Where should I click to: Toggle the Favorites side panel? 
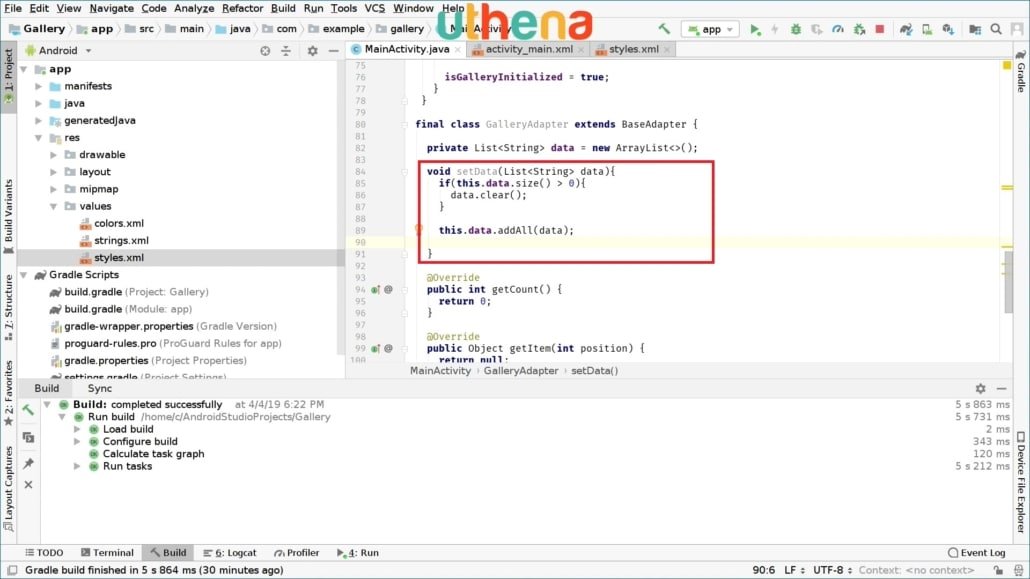9,393
